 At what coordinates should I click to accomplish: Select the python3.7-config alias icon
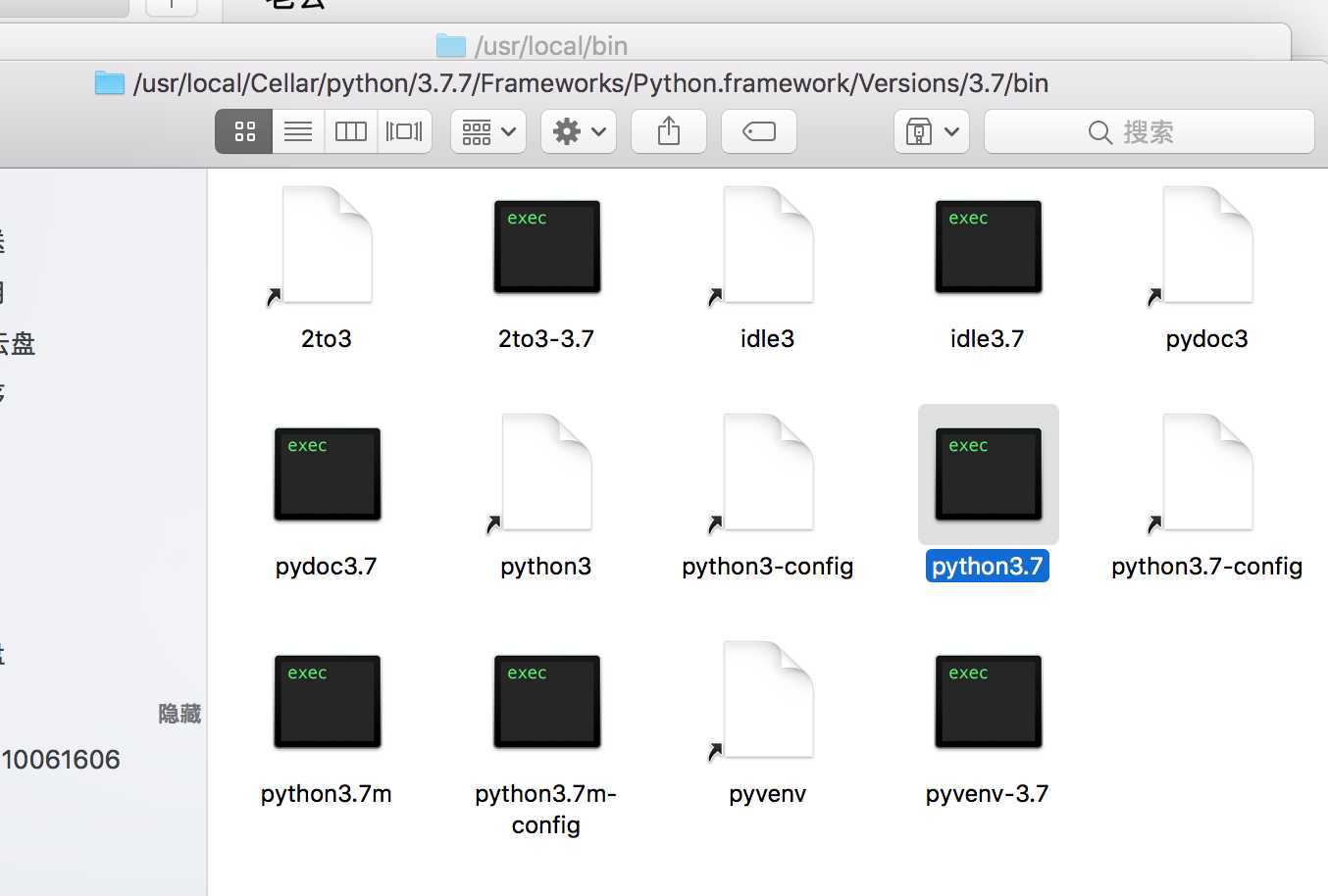coord(1207,473)
